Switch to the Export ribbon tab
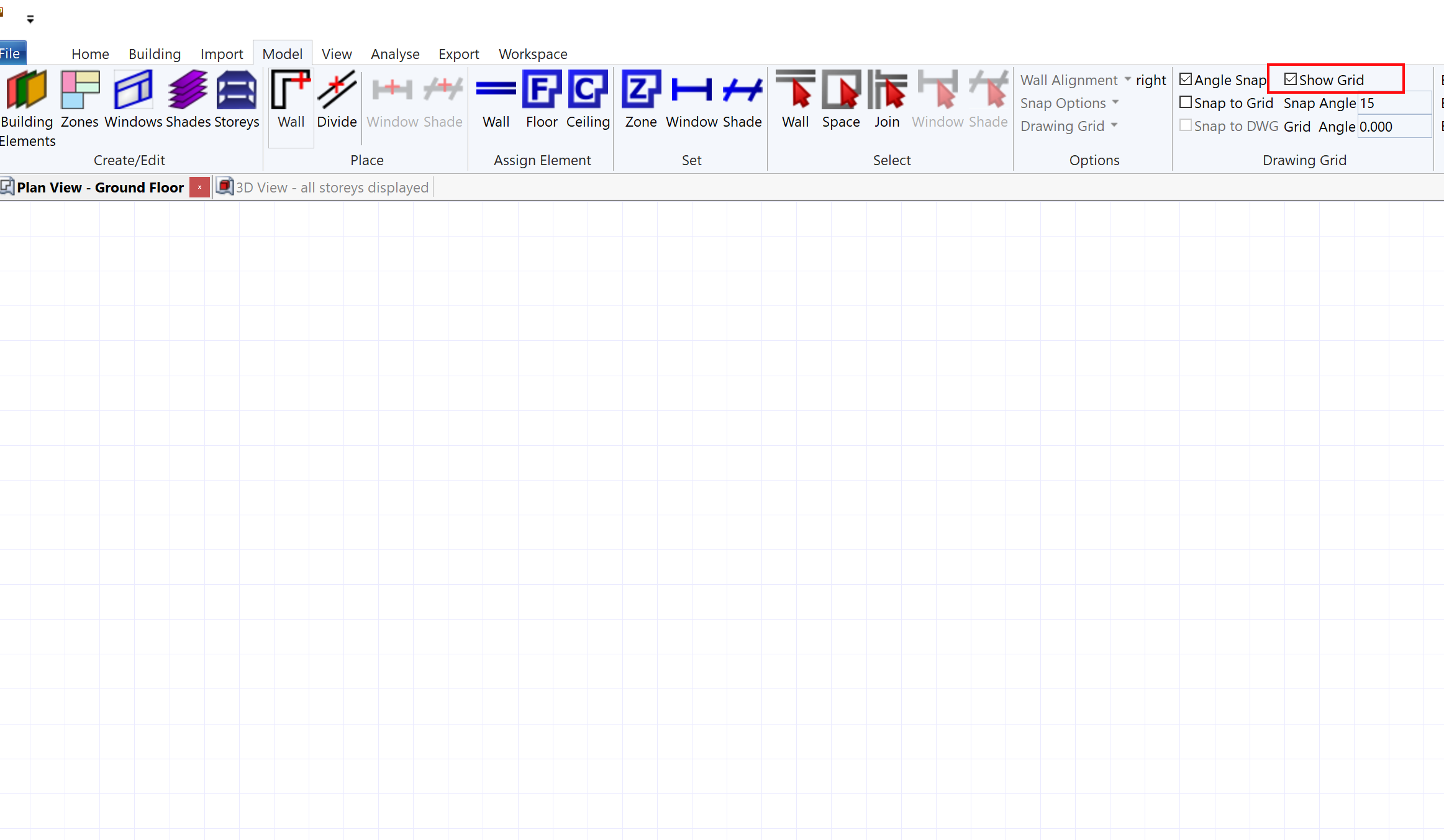The image size is (1444, 840). click(x=458, y=54)
